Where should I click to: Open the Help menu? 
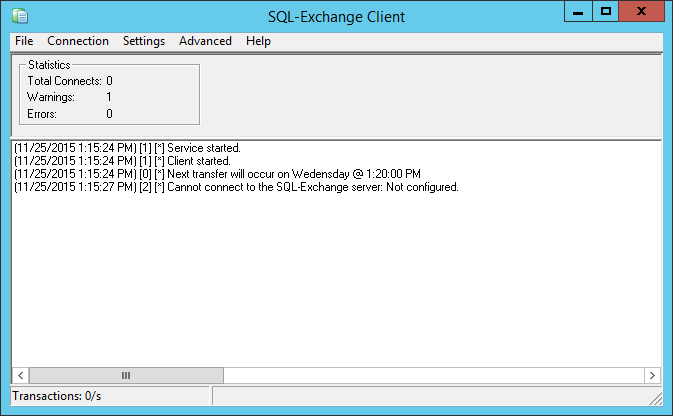tap(258, 41)
